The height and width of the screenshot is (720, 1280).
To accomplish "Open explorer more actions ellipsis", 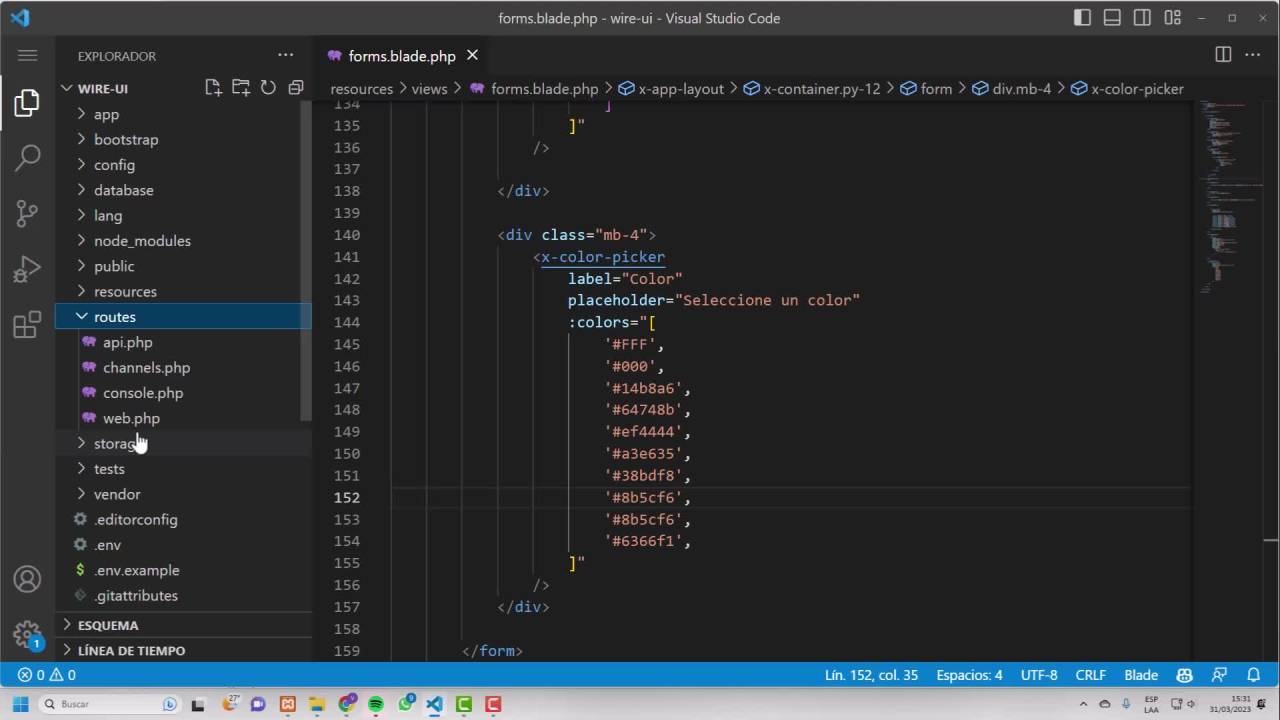I will pyautogui.click(x=286, y=56).
